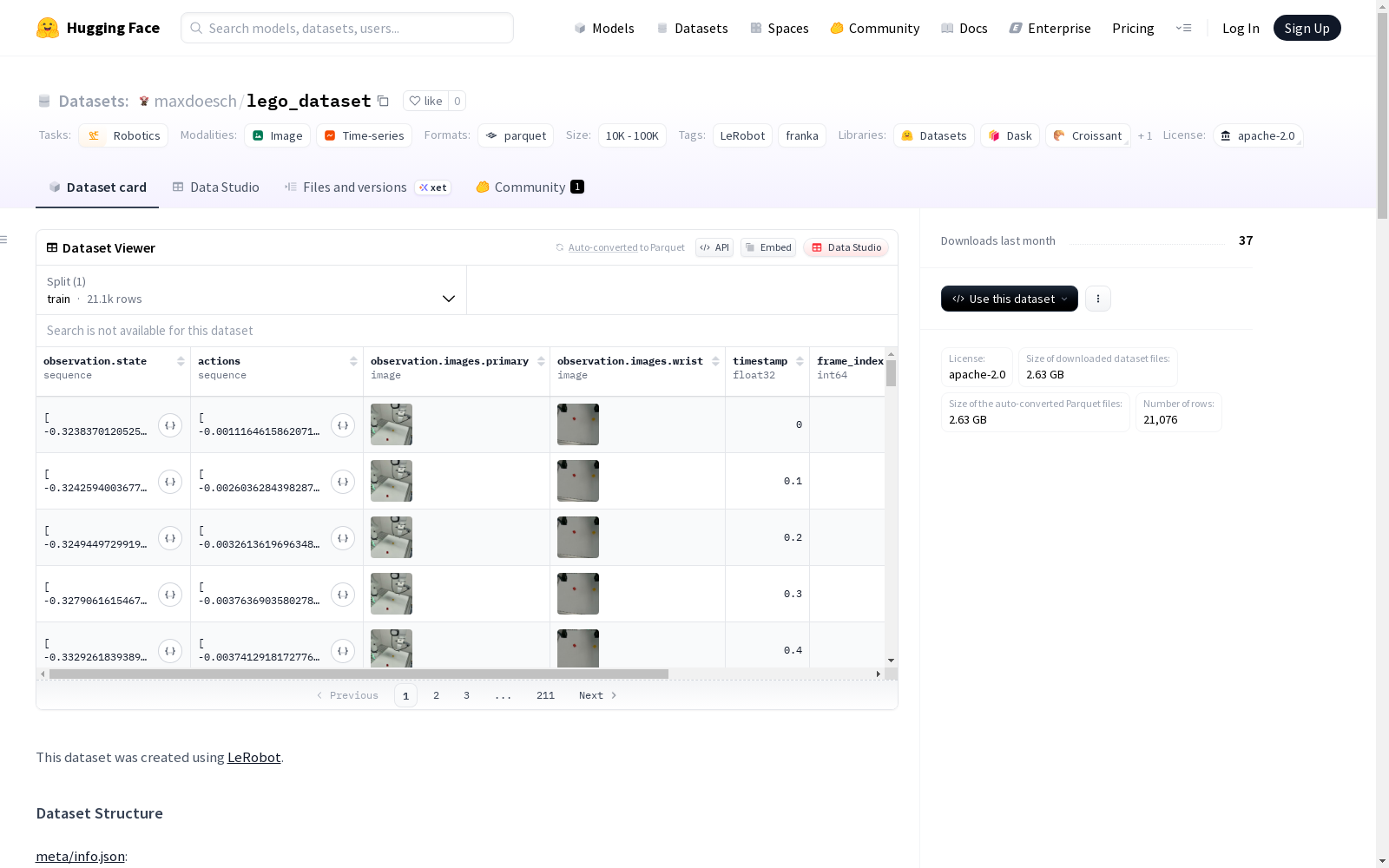Open the LeRobot link in the description
Image resolution: width=1389 pixels, height=868 pixels.
tap(253, 757)
